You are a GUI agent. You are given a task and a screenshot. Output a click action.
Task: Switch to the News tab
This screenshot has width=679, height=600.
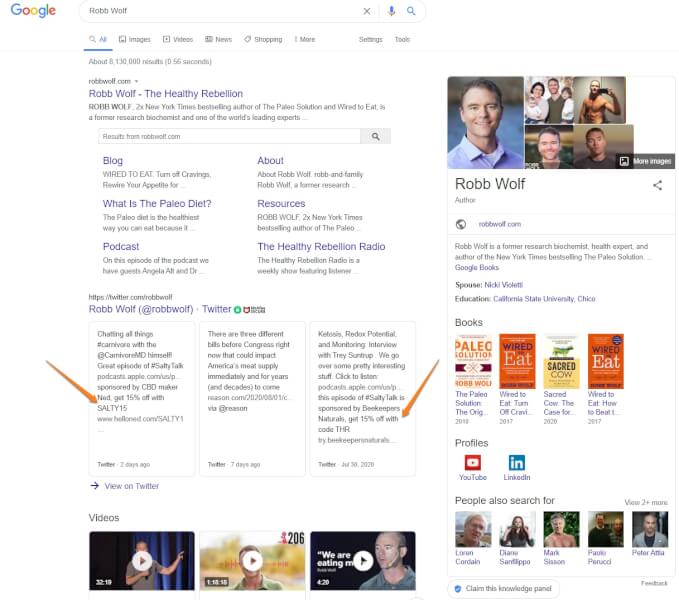click(218, 39)
